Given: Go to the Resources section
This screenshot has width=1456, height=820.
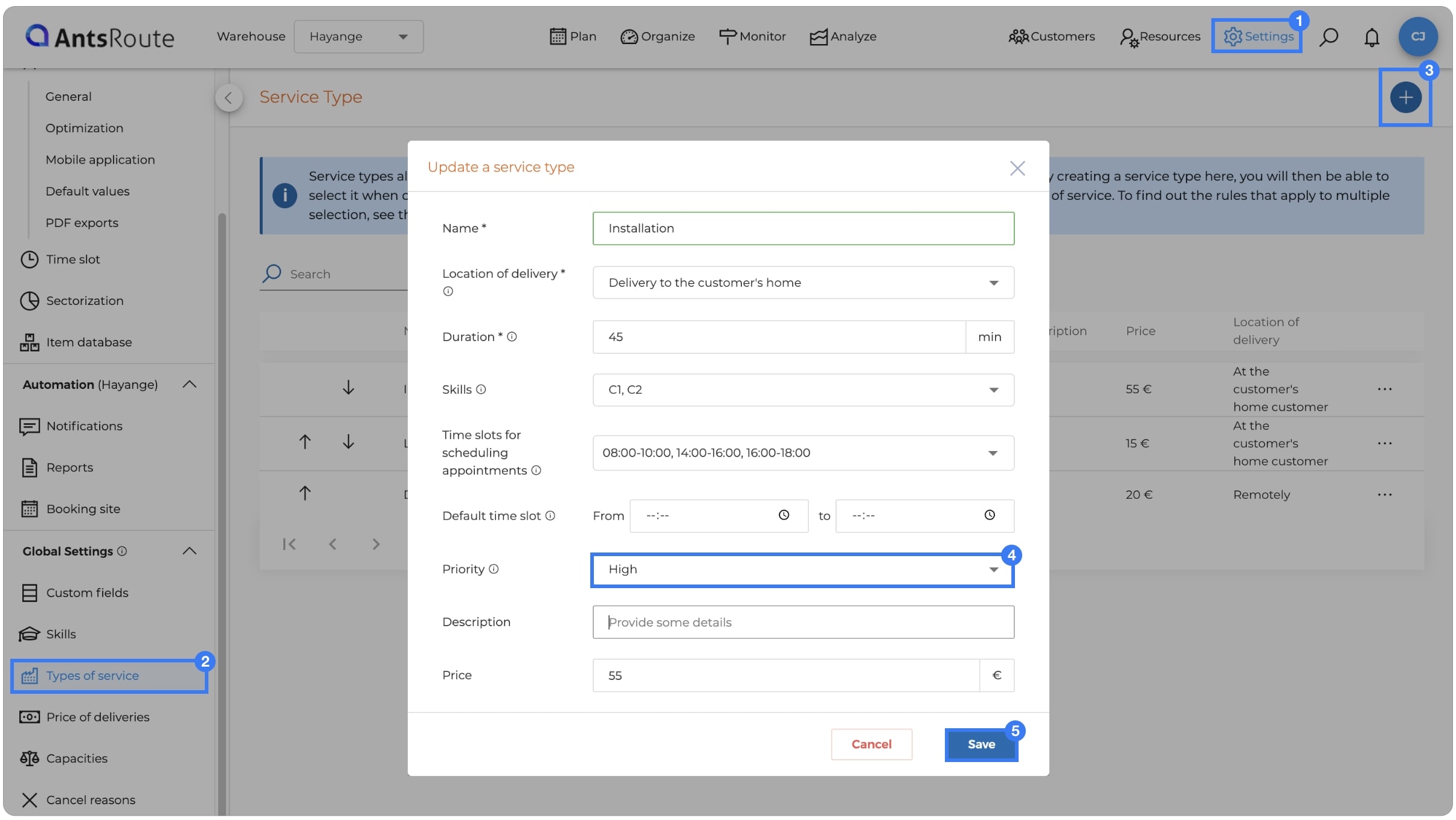Looking at the screenshot, I should [1160, 36].
